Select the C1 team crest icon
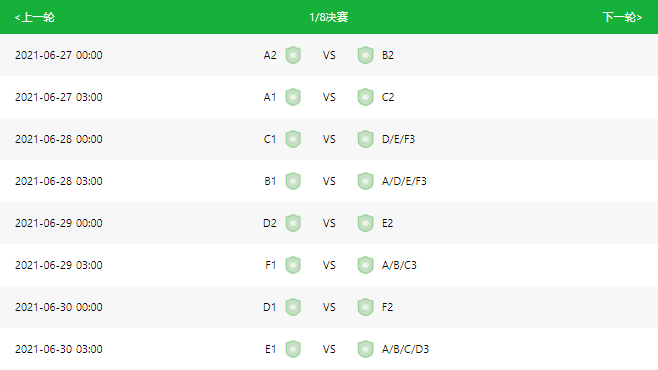Screen dimensions: 658x370 click(293, 139)
